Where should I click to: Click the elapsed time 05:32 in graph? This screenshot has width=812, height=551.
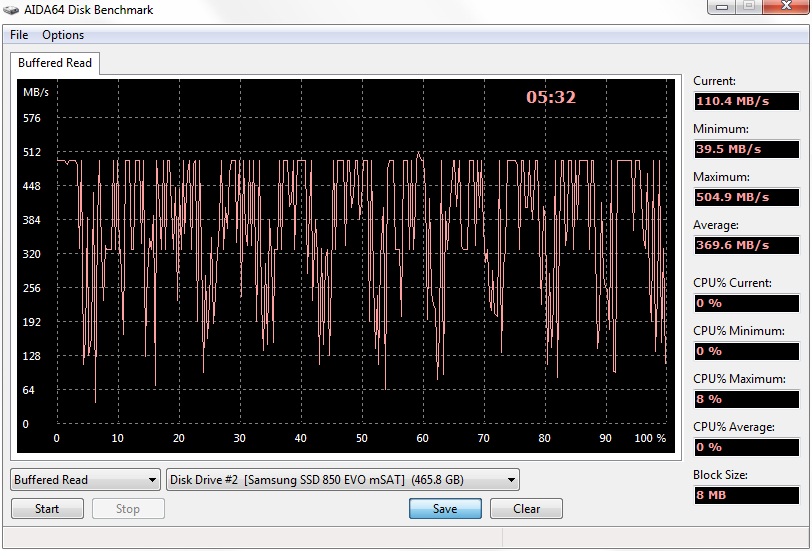550,97
